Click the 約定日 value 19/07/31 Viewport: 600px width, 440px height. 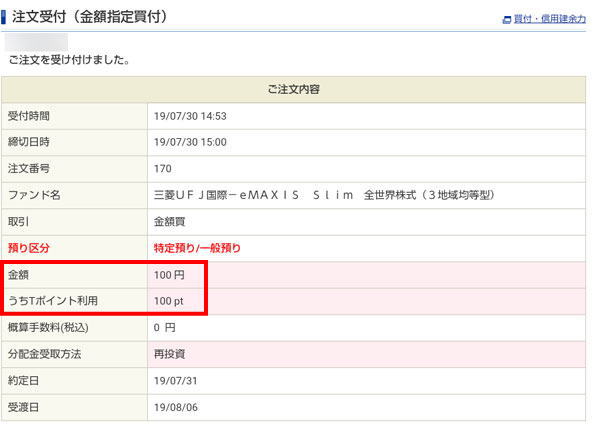[176, 381]
